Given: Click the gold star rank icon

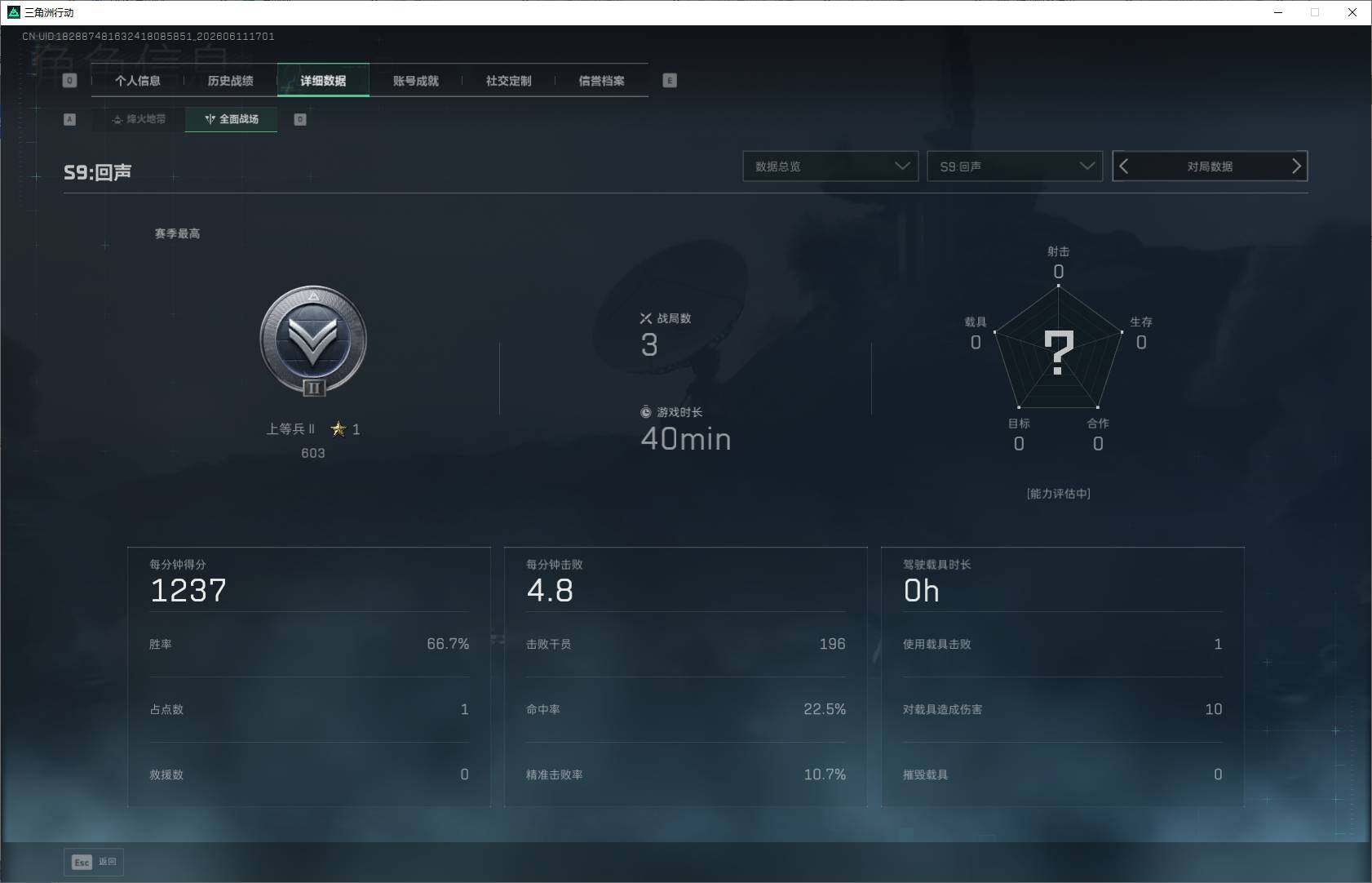Looking at the screenshot, I should click(x=339, y=428).
